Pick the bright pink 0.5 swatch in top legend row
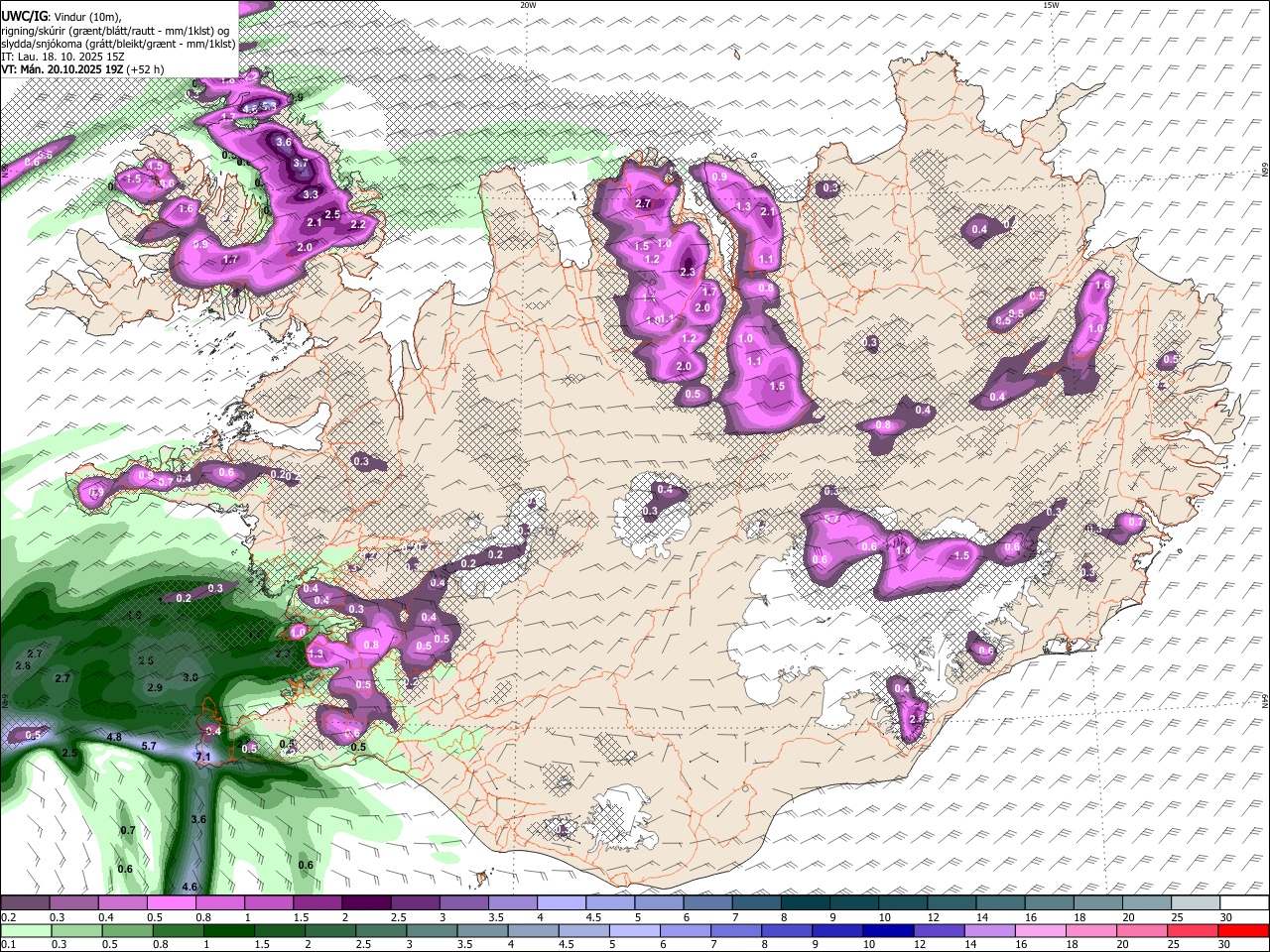1270x952 pixels. tap(172, 903)
